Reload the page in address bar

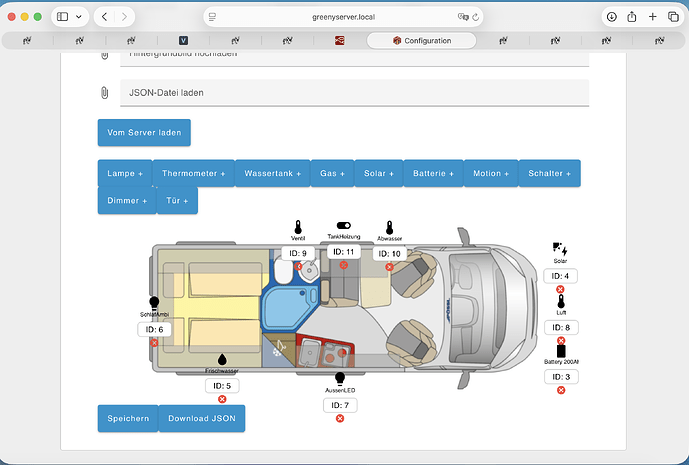coord(477,17)
